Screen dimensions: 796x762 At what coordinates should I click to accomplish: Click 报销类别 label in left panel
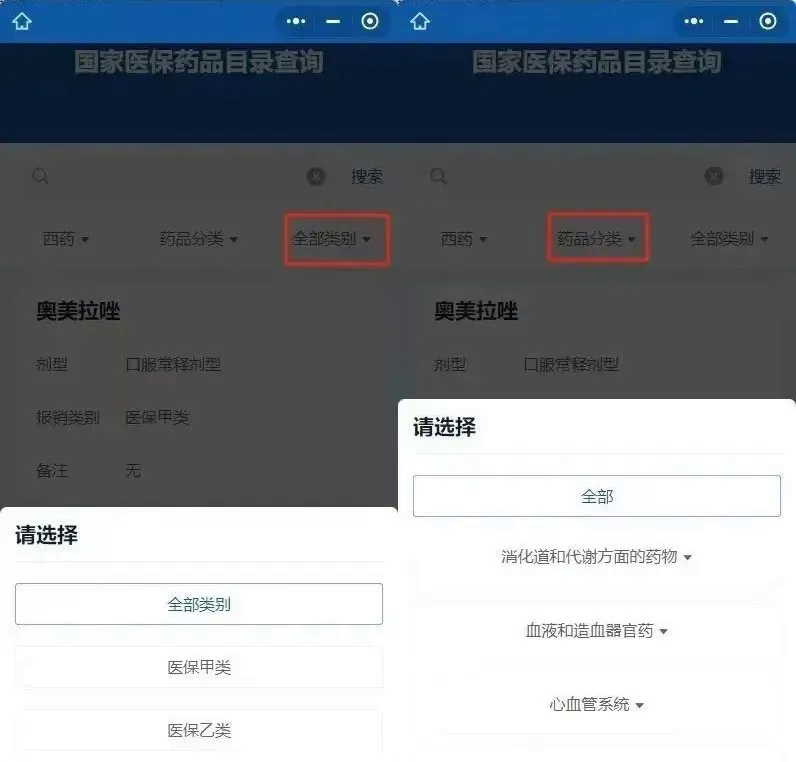click(68, 417)
